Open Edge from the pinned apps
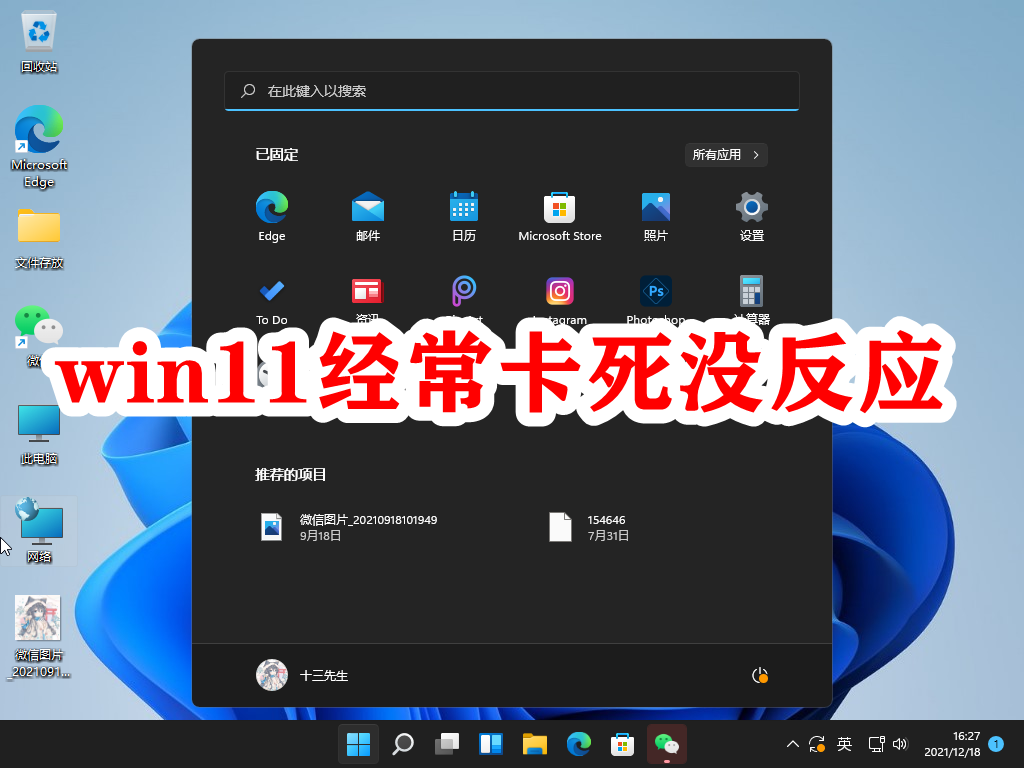The image size is (1024, 768). [272, 216]
